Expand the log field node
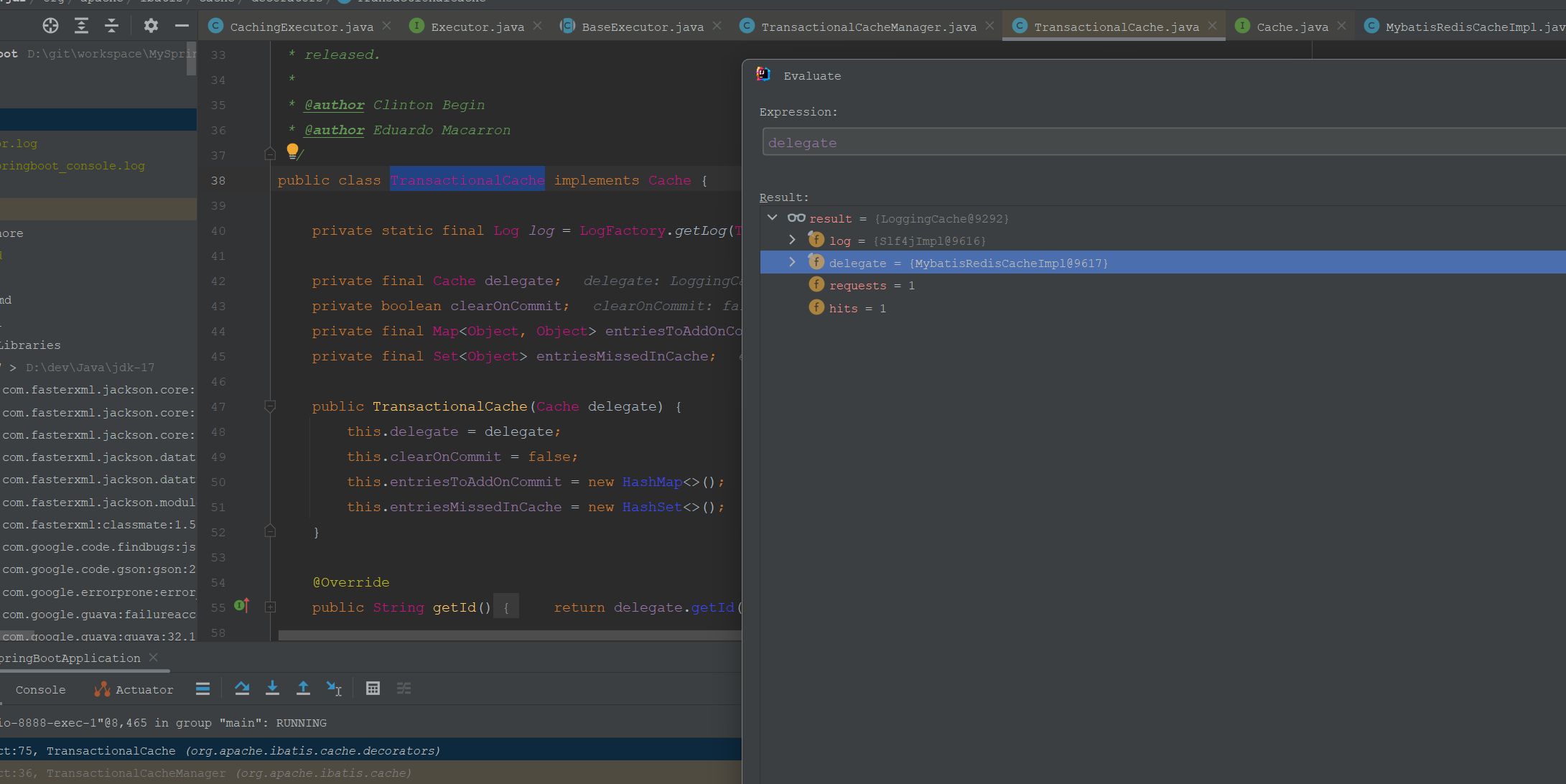1566x784 pixels. click(792, 240)
